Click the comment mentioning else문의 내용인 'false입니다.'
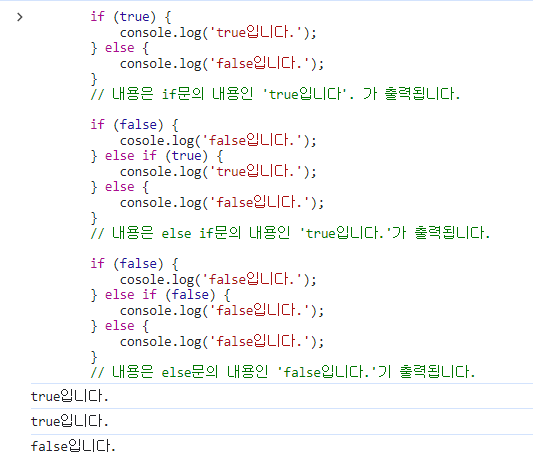Image resolution: width=533 pixels, height=456 pixels. pyautogui.click(x=283, y=372)
